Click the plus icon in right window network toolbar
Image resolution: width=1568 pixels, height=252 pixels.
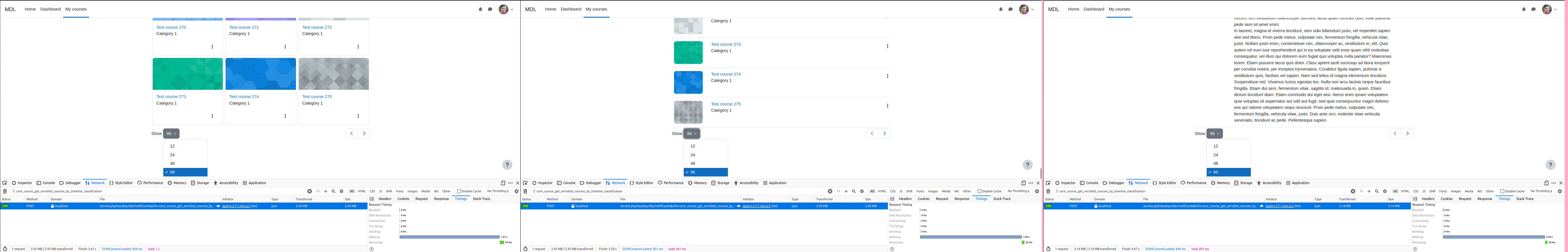point(1369,191)
